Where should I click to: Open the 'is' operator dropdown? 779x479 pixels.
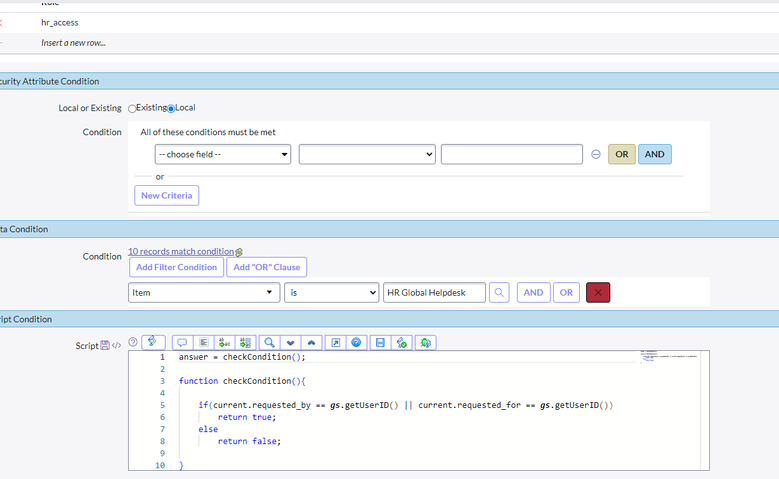click(x=331, y=293)
